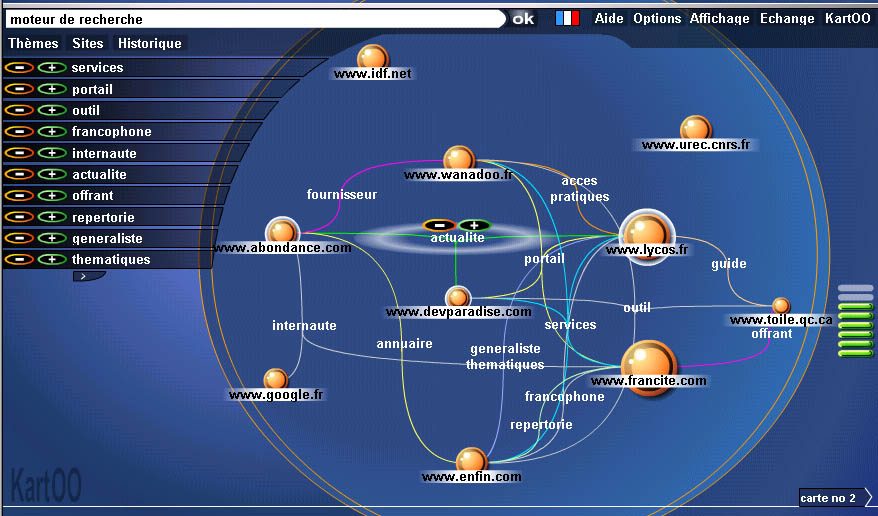Click the French flag language icon

pyautogui.click(x=567, y=18)
